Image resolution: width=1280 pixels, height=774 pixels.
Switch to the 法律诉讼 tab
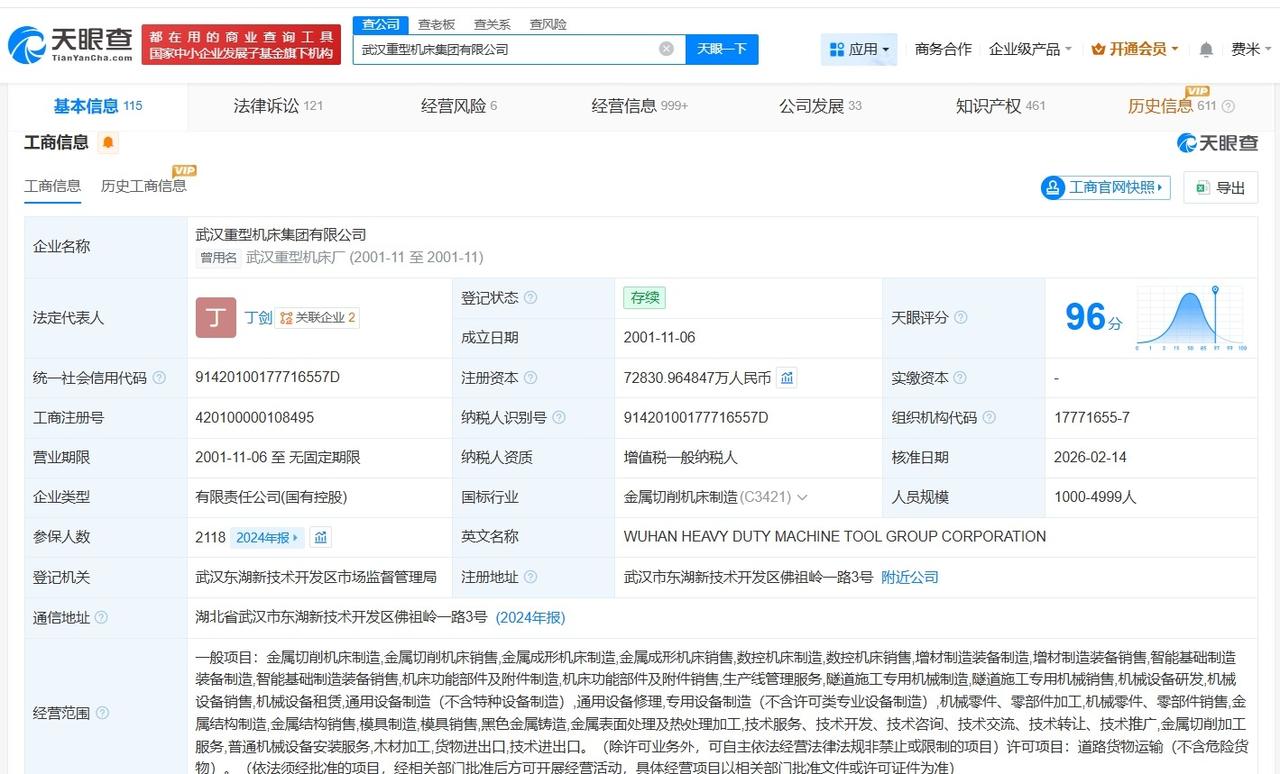click(x=278, y=106)
